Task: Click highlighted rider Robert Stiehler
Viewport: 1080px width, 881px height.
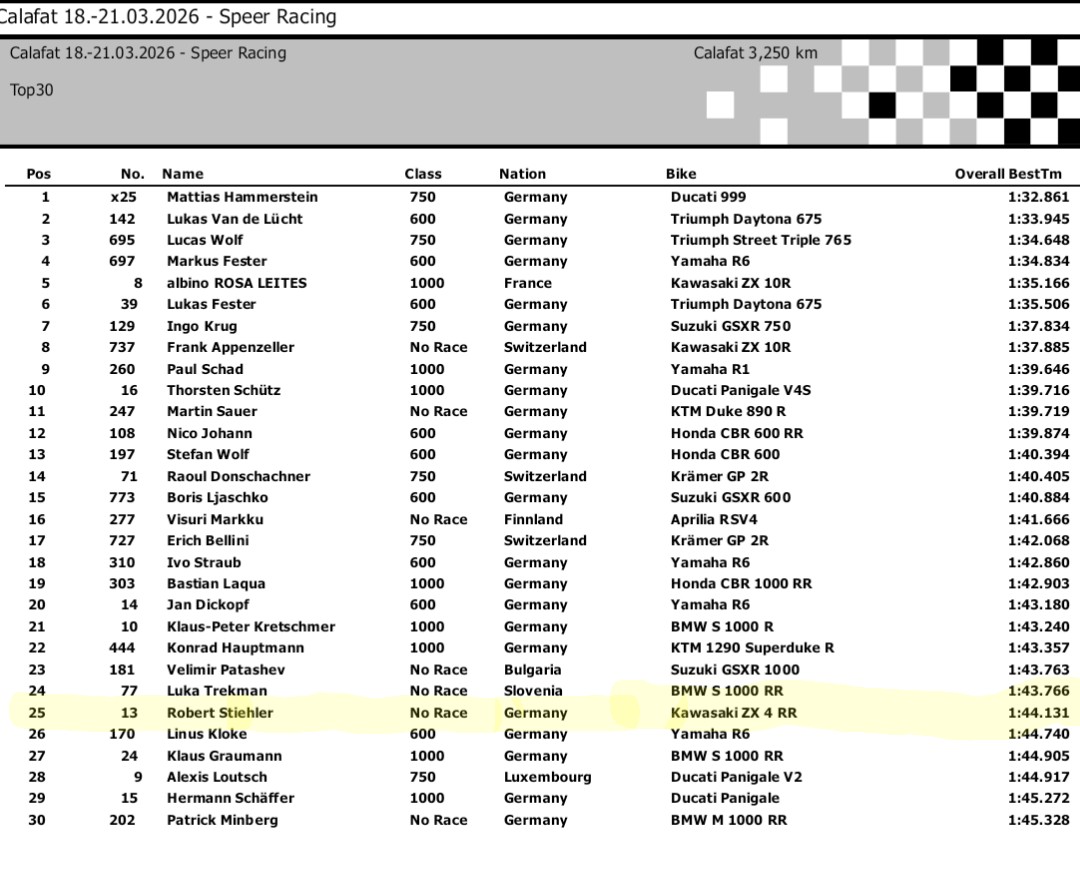Action: pos(219,713)
